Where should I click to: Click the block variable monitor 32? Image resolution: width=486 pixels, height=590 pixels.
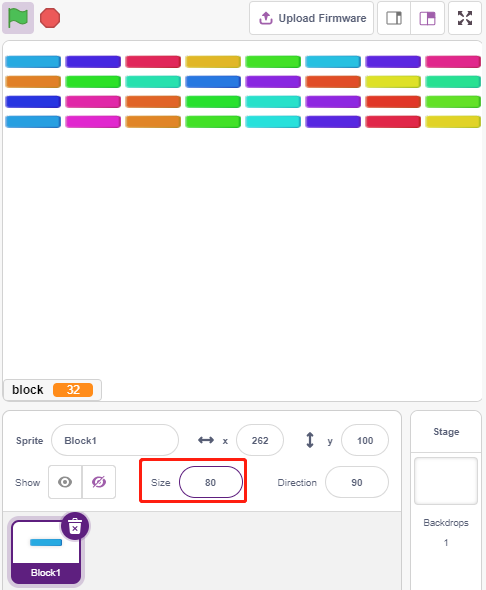tap(52, 390)
